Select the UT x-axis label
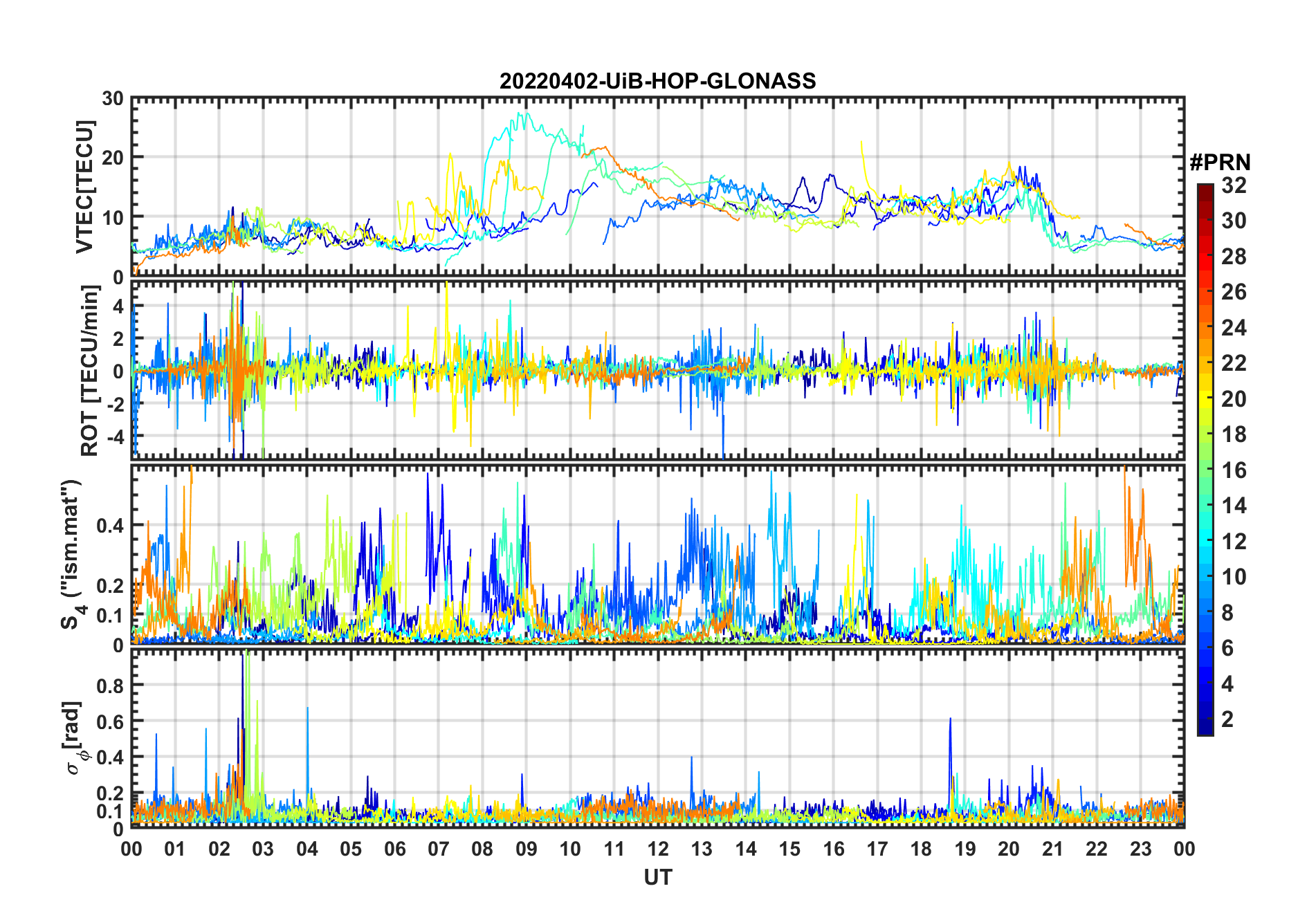Image resolution: width=1316 pixels, height=920 pixels. pyautogui.click(x=657, y=877)
